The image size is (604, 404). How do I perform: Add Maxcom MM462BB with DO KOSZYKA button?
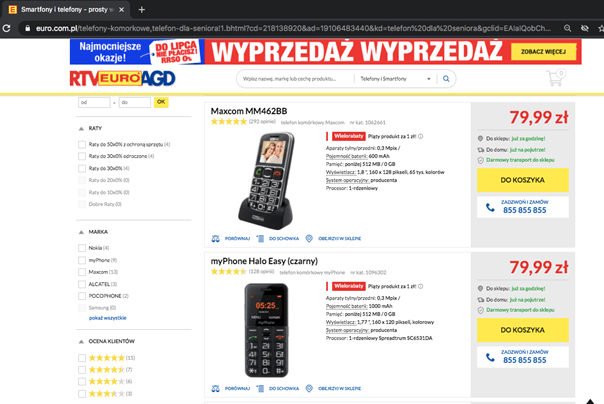tap(523, 180)
